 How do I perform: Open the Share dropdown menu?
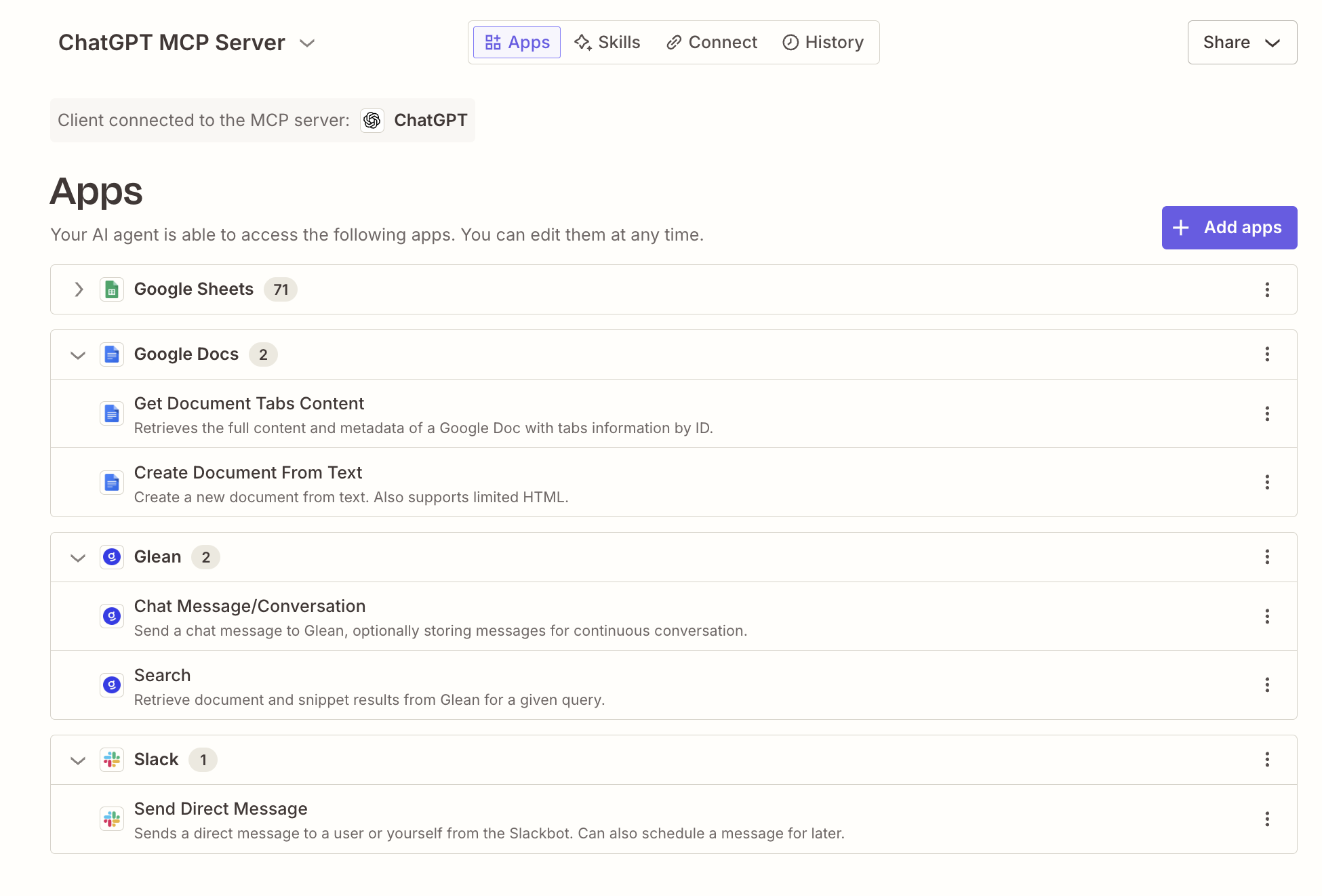point(1242,43)
